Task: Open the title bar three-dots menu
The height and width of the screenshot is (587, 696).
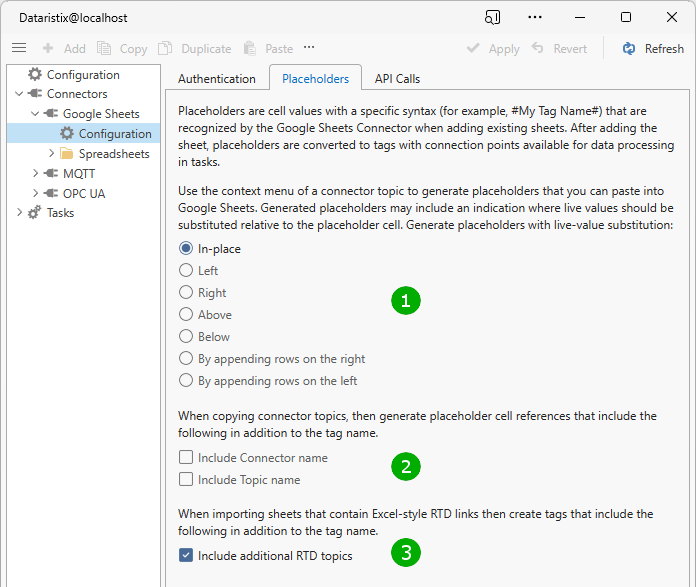Action: 535,17
